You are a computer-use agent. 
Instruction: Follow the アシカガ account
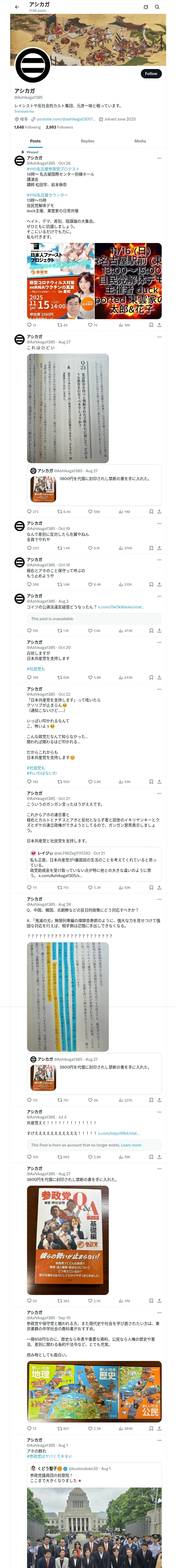151,74
